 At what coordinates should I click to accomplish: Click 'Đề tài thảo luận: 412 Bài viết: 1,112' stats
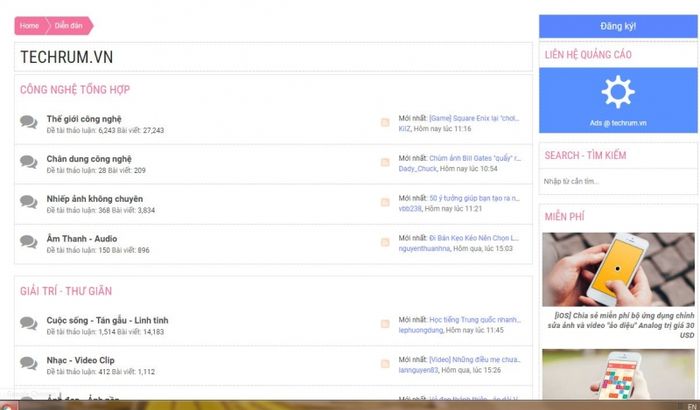[x=101, y=372]
